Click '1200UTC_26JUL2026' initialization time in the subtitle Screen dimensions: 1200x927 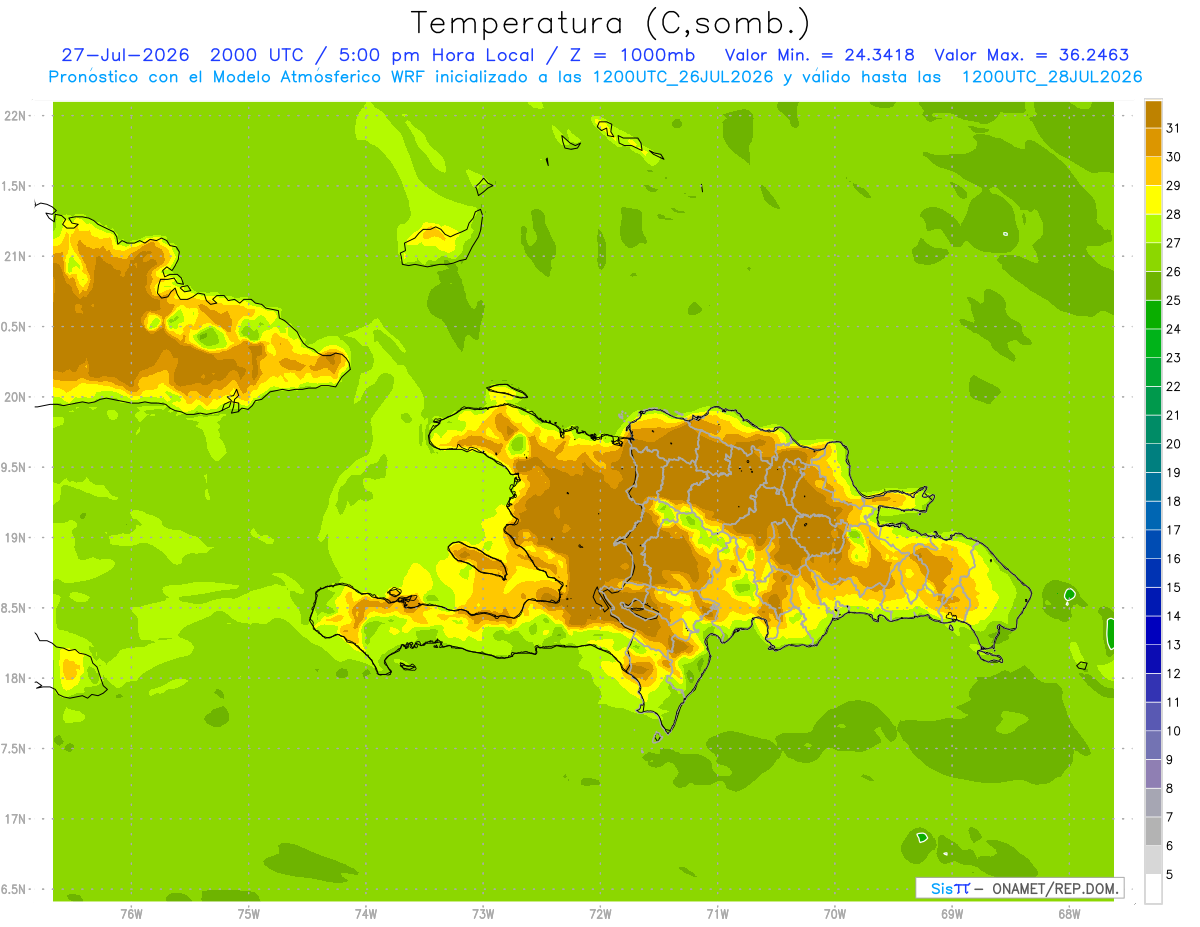coord(683,77)
